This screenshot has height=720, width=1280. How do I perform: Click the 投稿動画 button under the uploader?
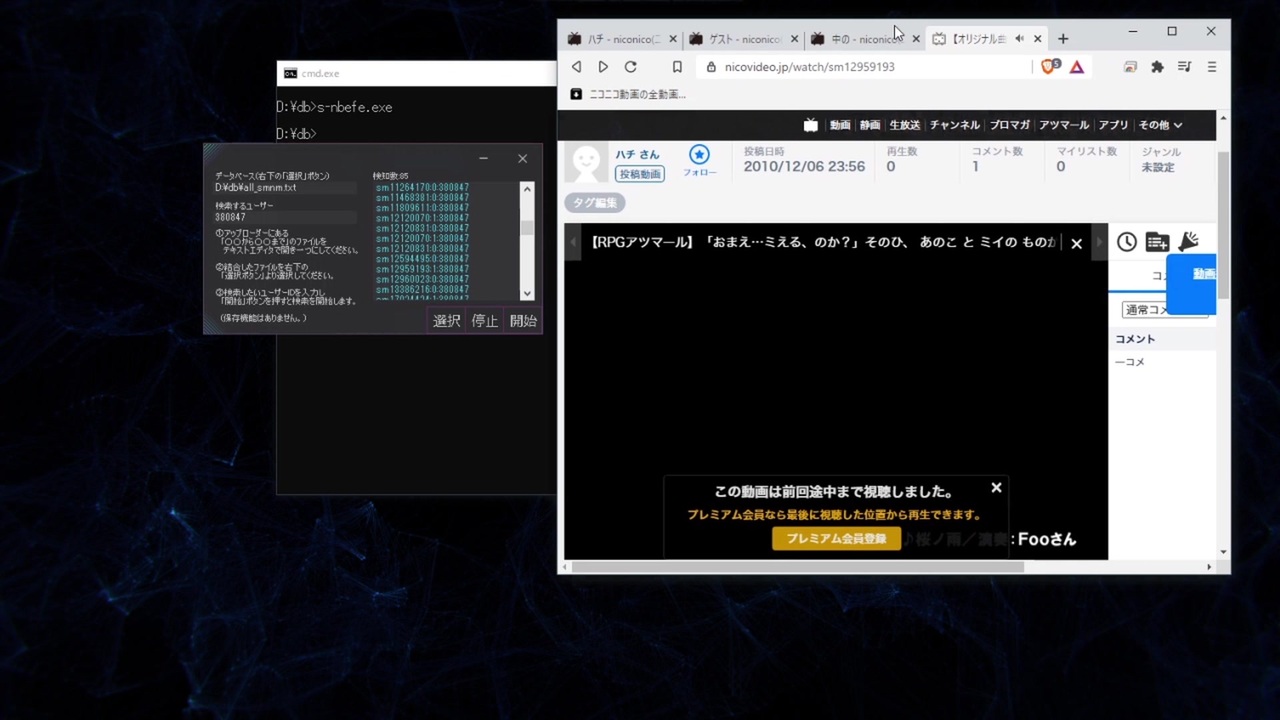(640, 174)
